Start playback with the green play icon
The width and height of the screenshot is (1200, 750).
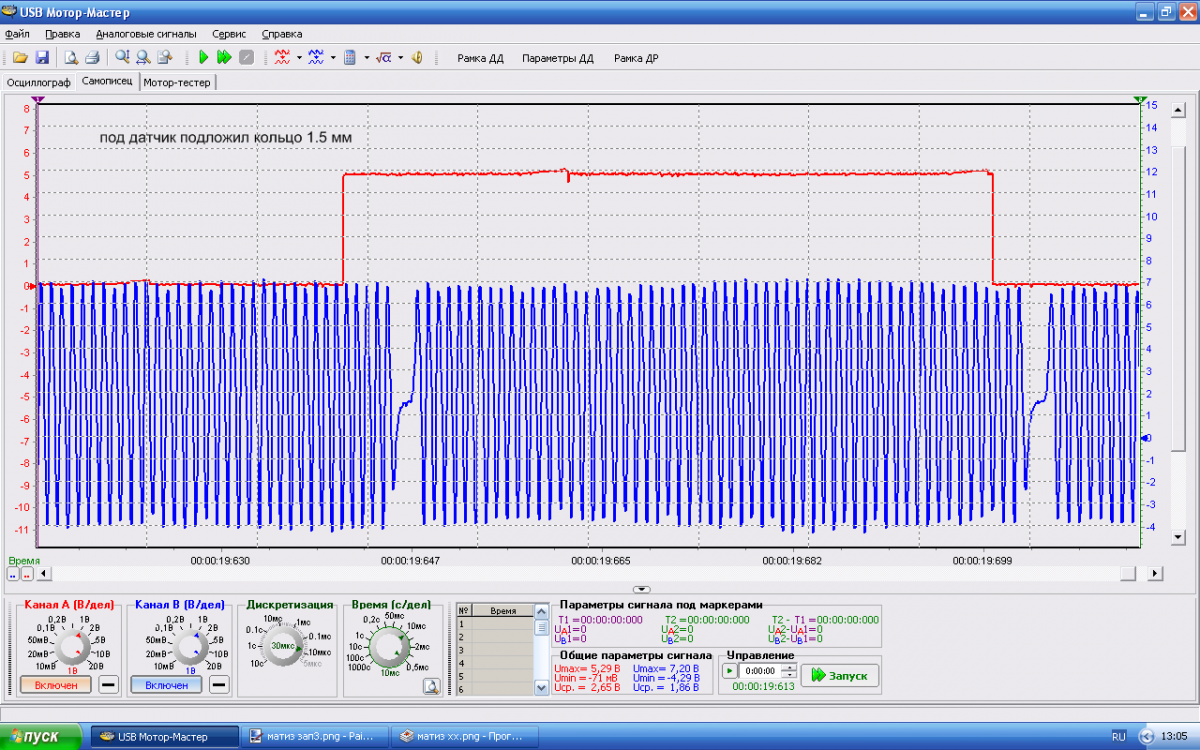coord(203,58)
